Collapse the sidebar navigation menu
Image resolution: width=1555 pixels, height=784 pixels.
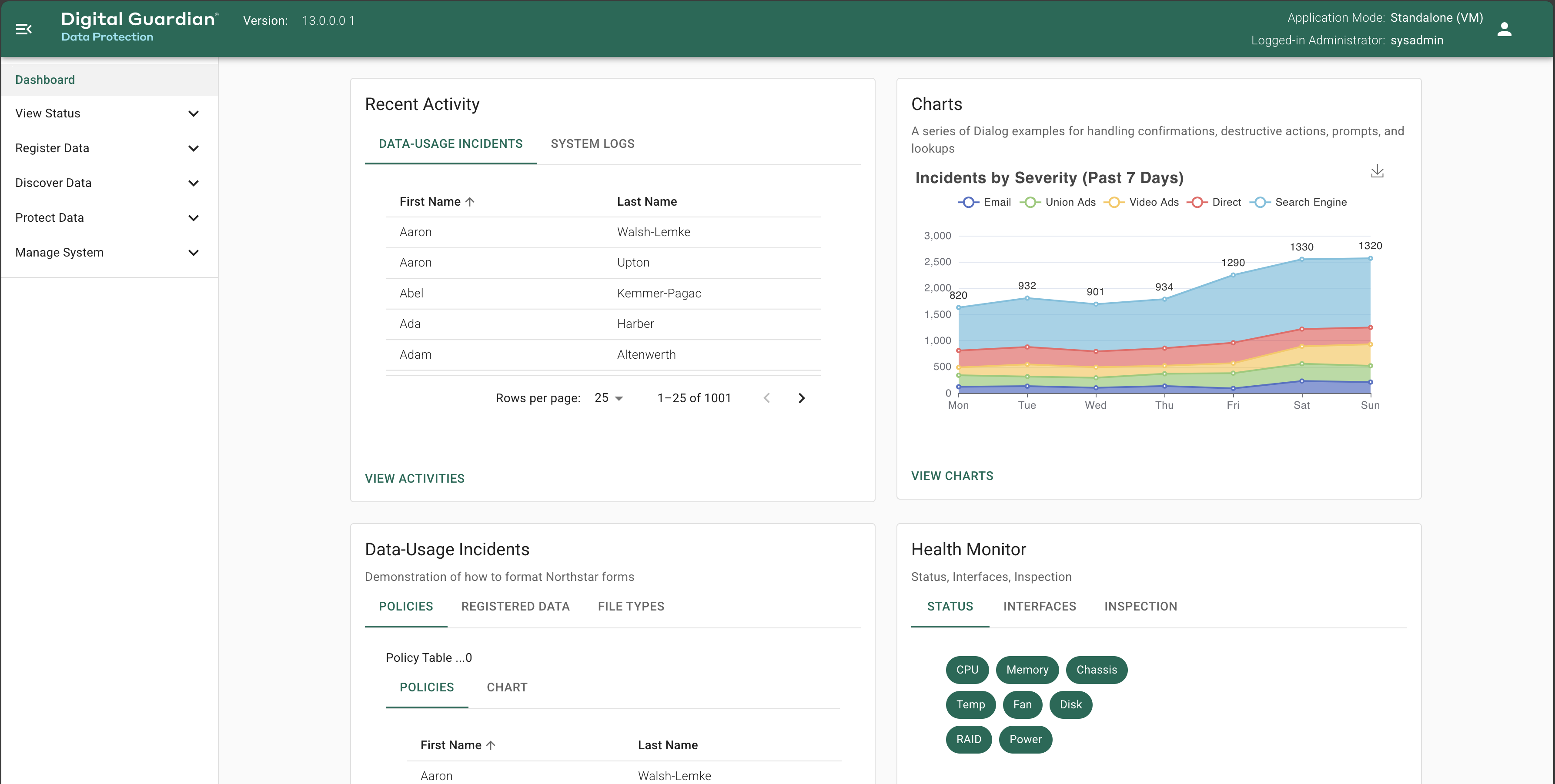tap(24, 28)
